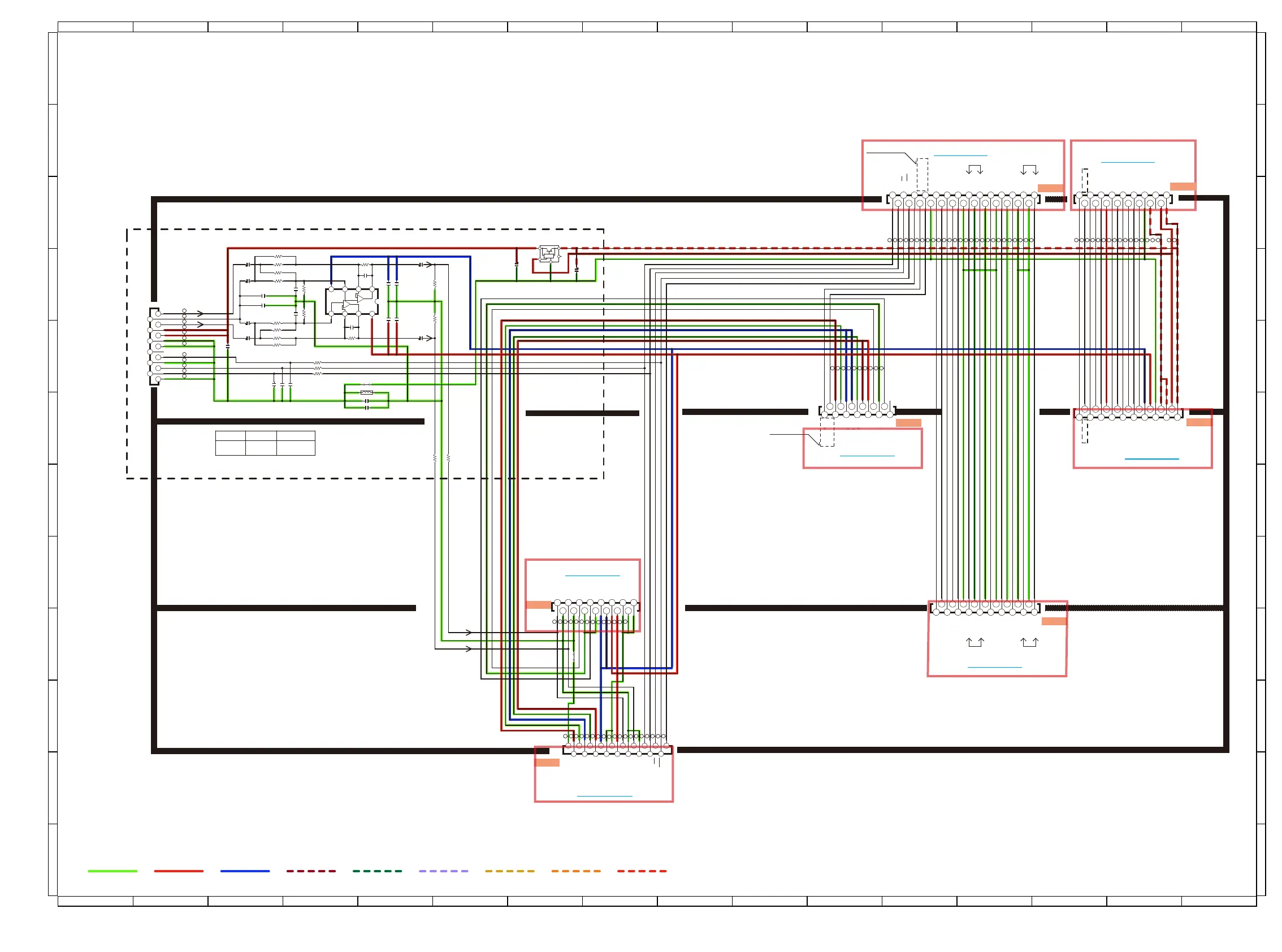1282x952 pixels.
Task: Select the connector inside the center red box
Action: pyautogui.click(x=595, y=606)
